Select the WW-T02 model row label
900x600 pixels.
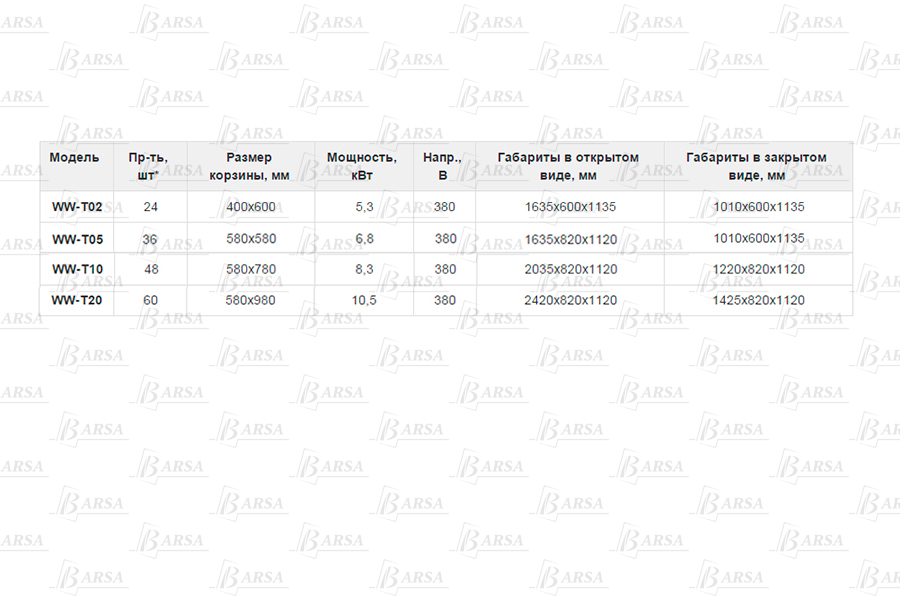77,207
